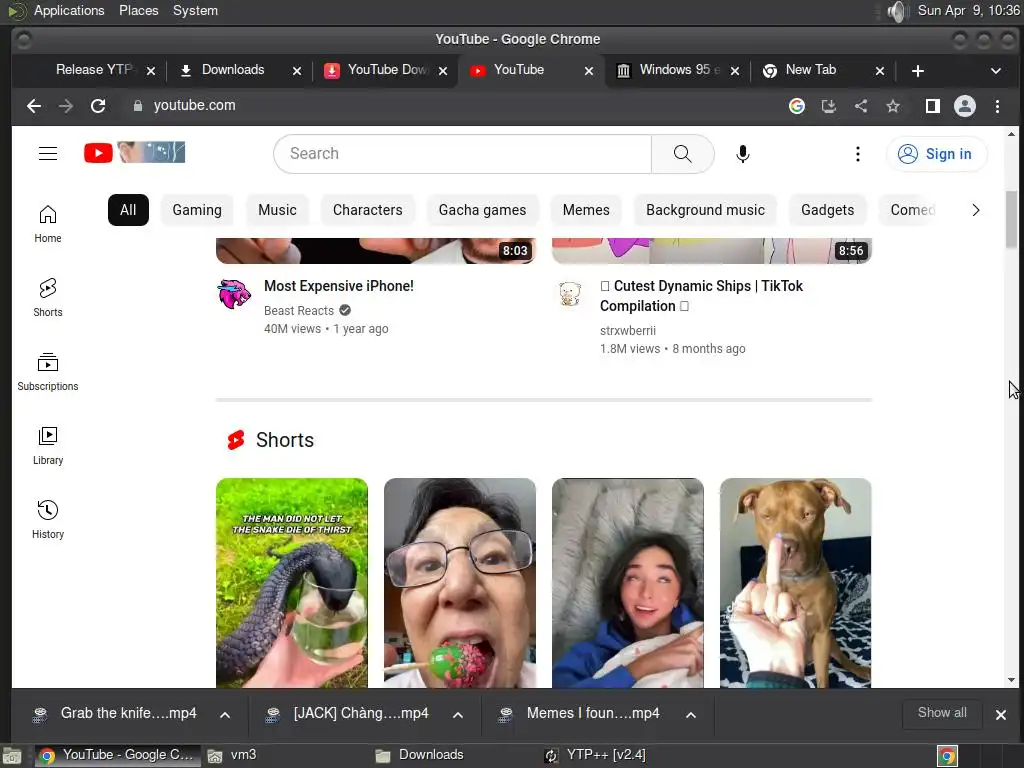Switch to Windows 95 tab
Viewport: 1024px width, 768px height.
[677, 70]
